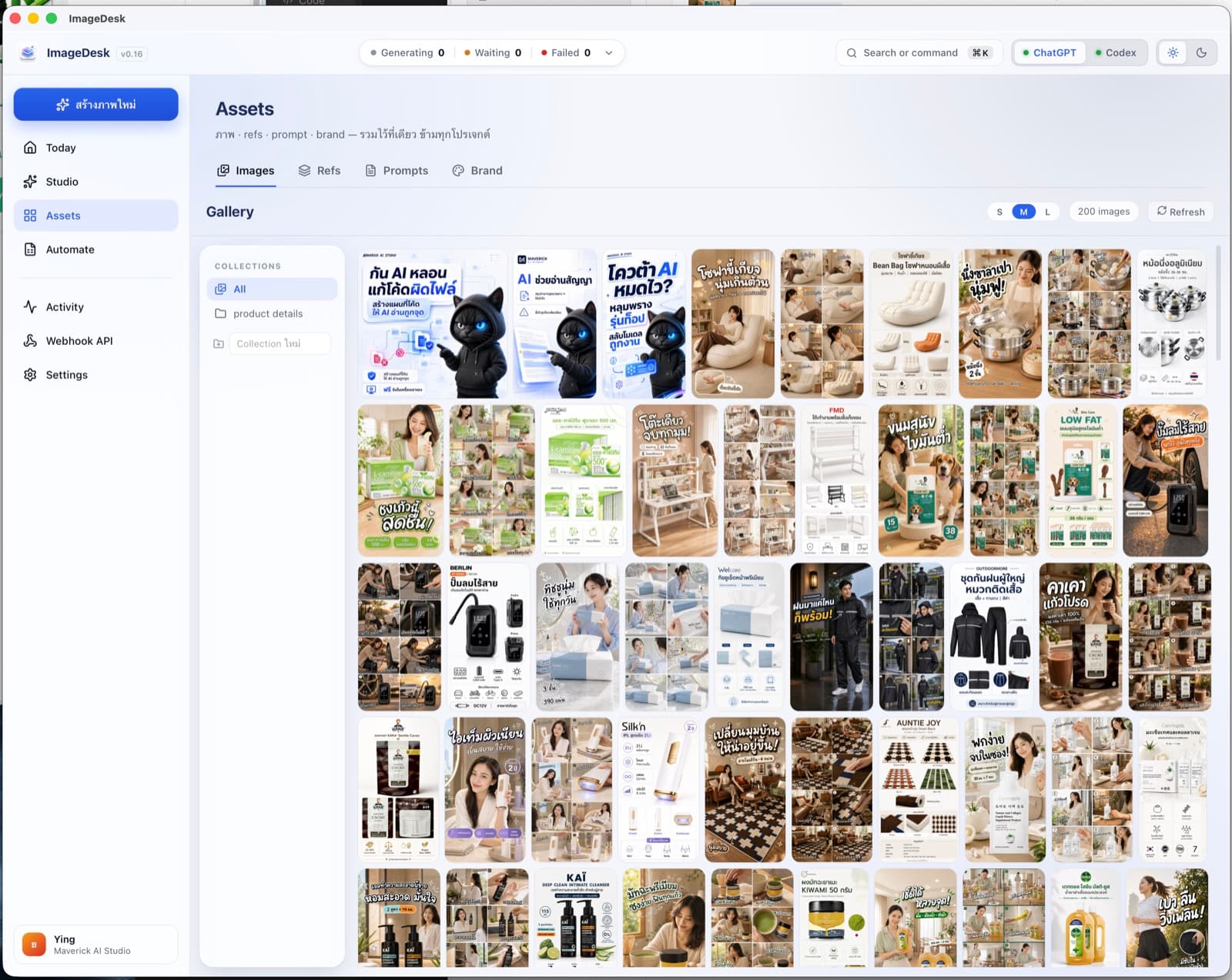Select the All collection
Screen dimensions: 1232x980
coord(272,289)
